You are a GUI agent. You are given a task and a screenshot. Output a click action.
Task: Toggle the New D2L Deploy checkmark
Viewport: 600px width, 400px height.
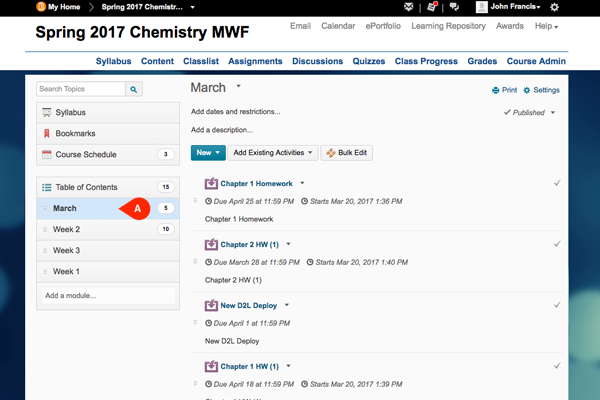557,305
